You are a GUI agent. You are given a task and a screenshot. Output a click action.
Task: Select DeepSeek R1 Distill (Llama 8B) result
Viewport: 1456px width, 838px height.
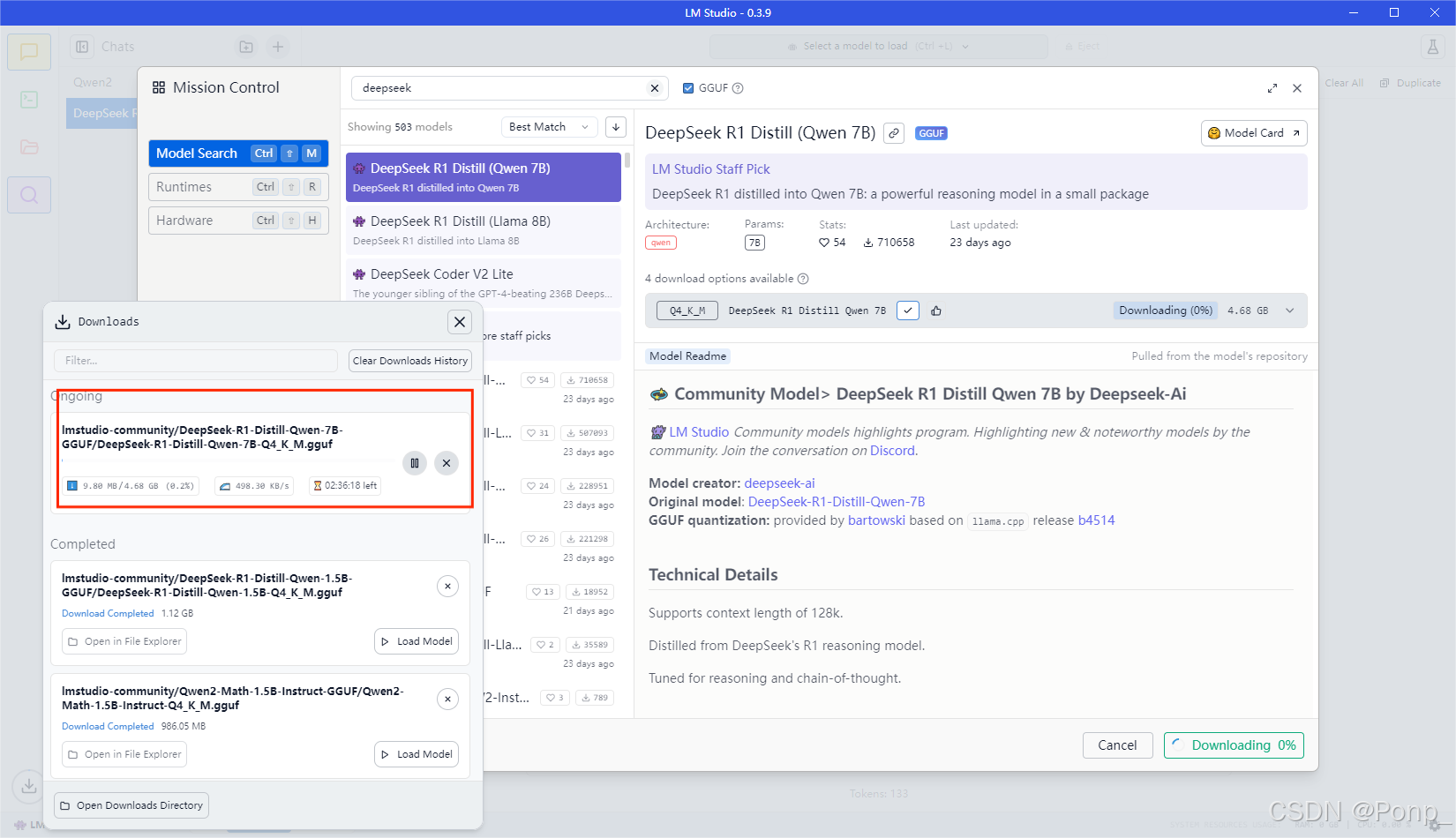tap(484, 230)
